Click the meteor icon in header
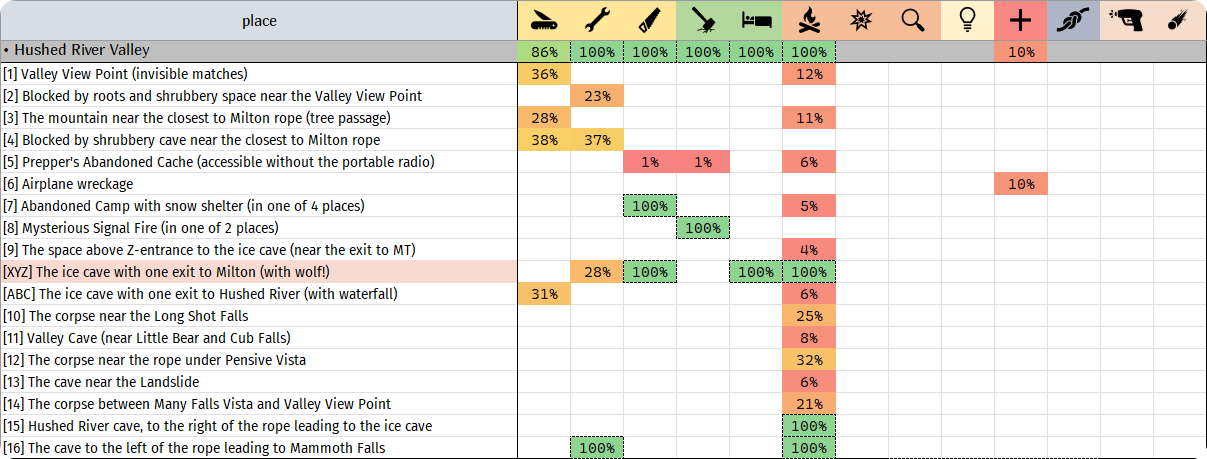 (x=1179, y=20)
